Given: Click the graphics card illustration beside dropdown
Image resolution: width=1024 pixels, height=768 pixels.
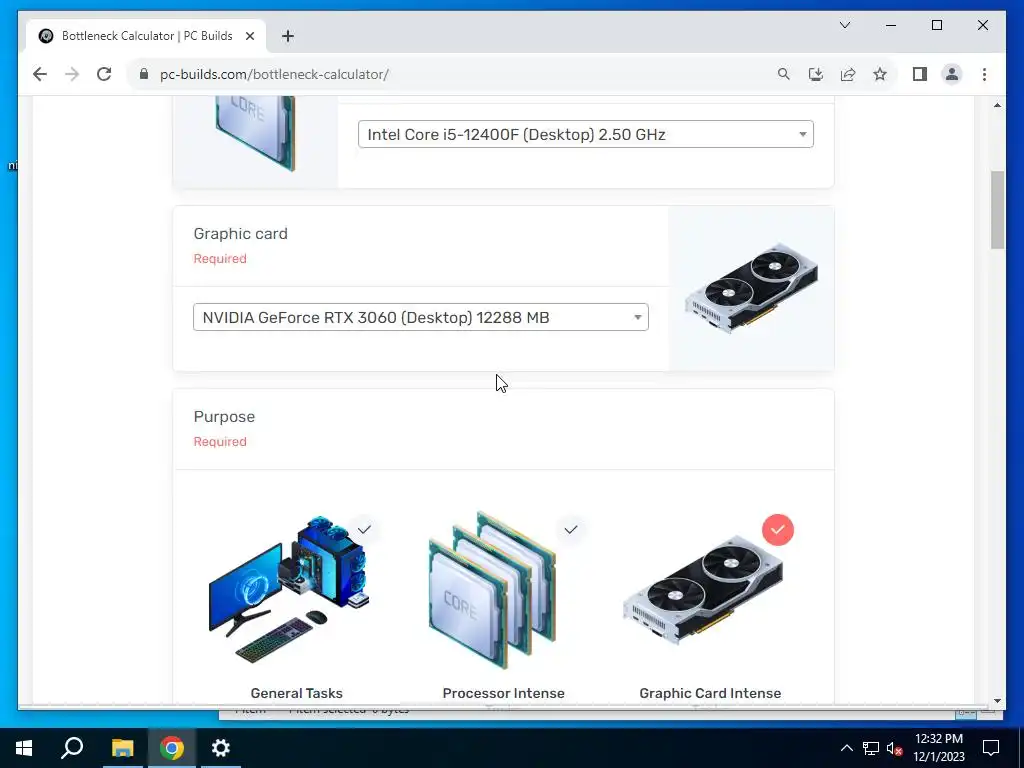Looking at the screenshot, I should 751,288.
